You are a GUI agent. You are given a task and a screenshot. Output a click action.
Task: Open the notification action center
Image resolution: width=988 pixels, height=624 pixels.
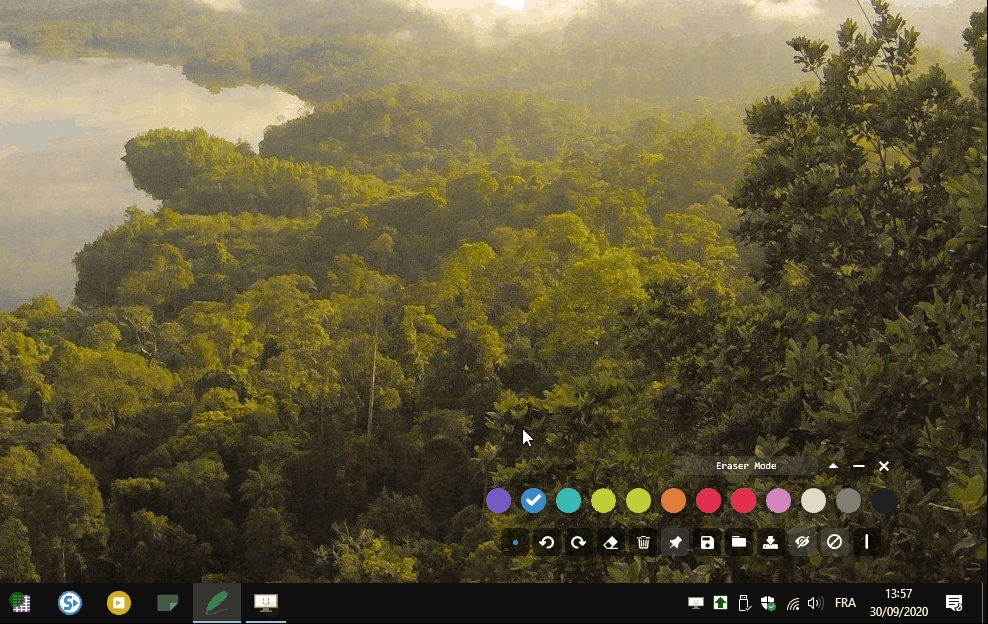click(x=954, y=603)
